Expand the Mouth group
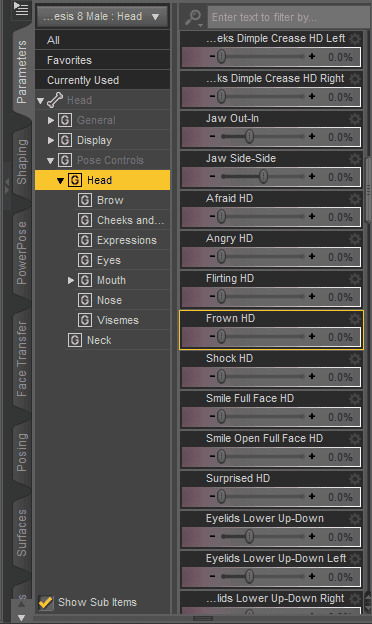Screen dimensions: 372x624 coord(71,280)
